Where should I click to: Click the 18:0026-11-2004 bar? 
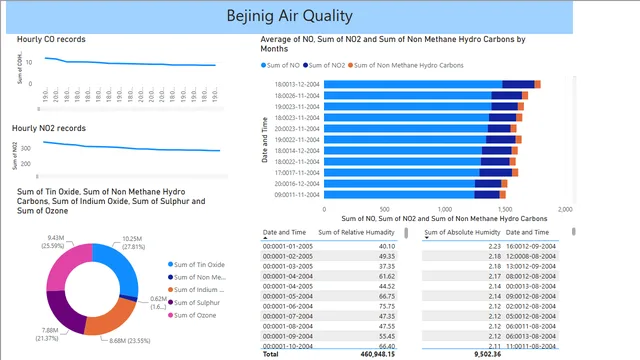coord(426,96)
